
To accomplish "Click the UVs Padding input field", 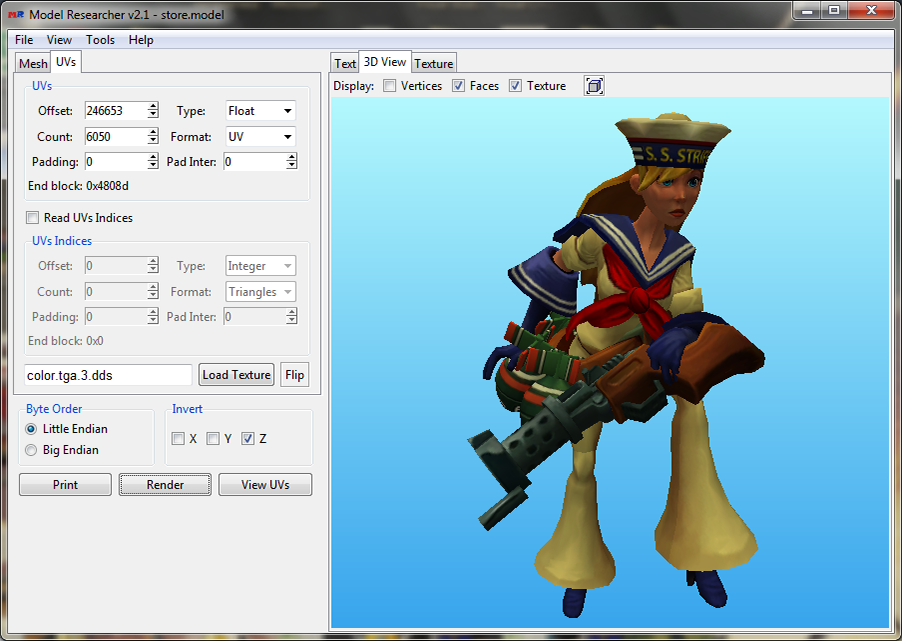I will 116,162.
